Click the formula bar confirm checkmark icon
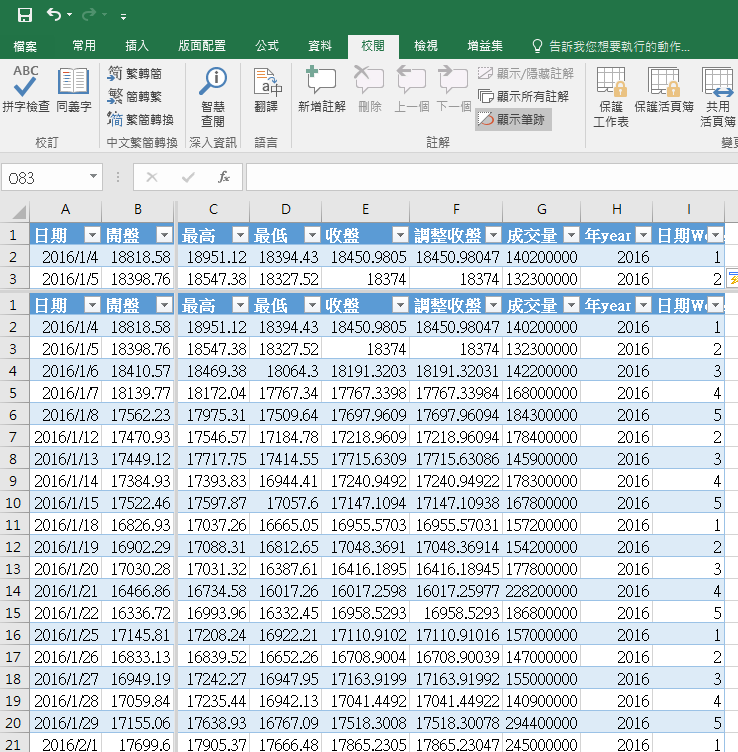The image size is (738, 752). (x=188, y=177)
